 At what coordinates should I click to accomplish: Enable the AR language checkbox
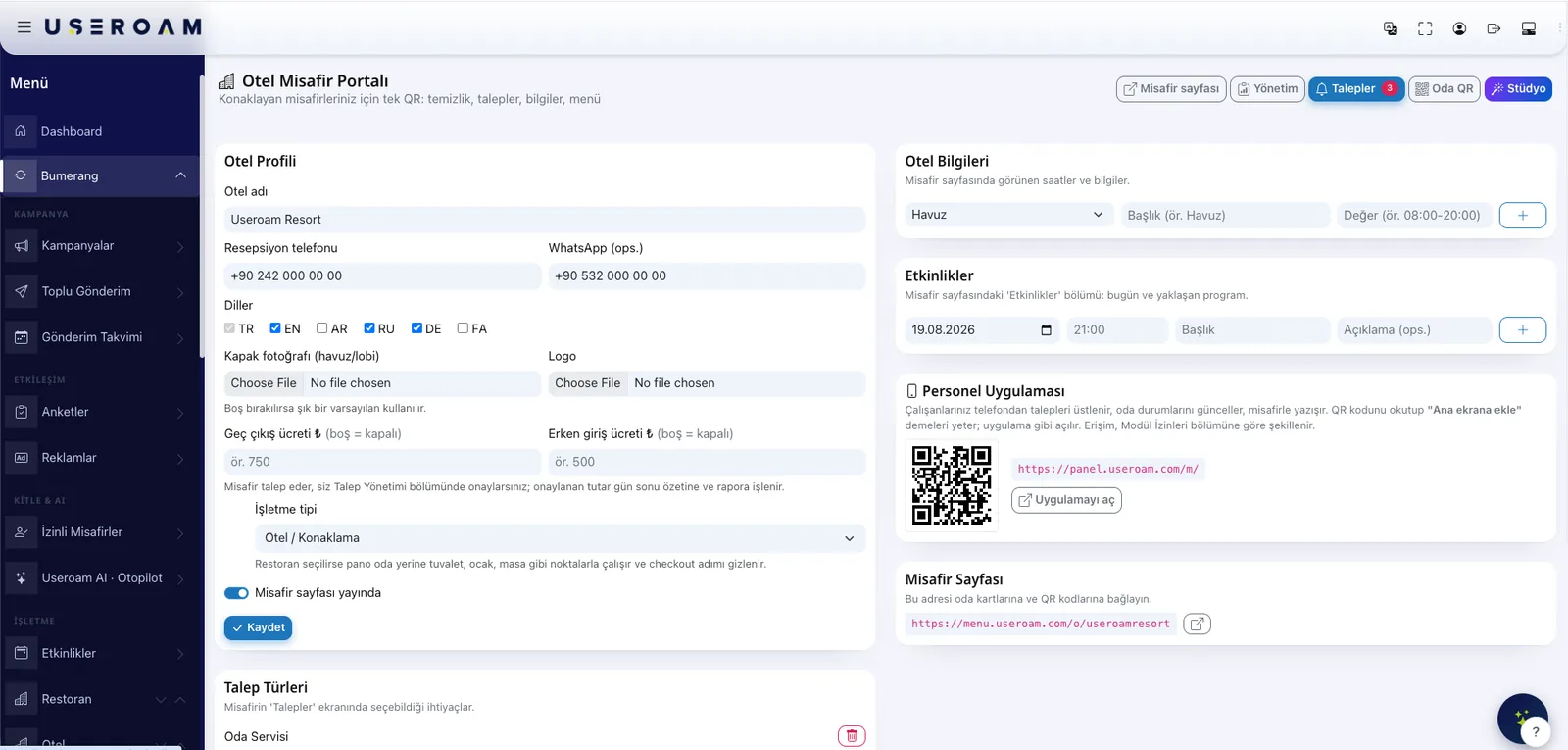pos(321,328)
